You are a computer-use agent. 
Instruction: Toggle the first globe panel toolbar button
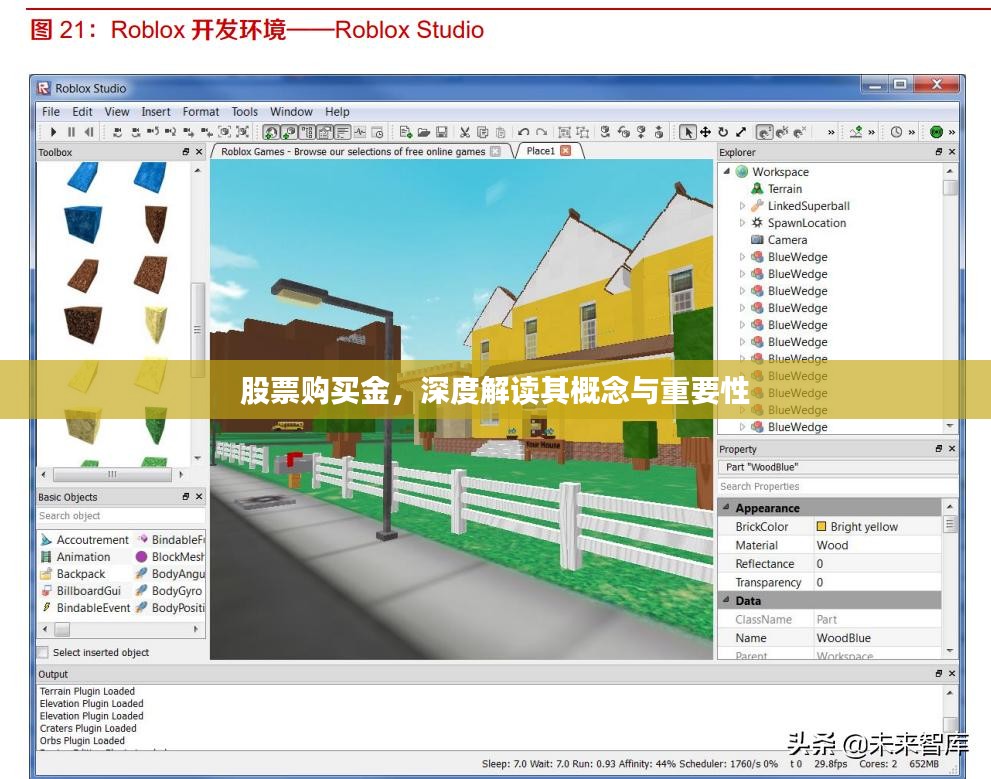tap(271, 132)
